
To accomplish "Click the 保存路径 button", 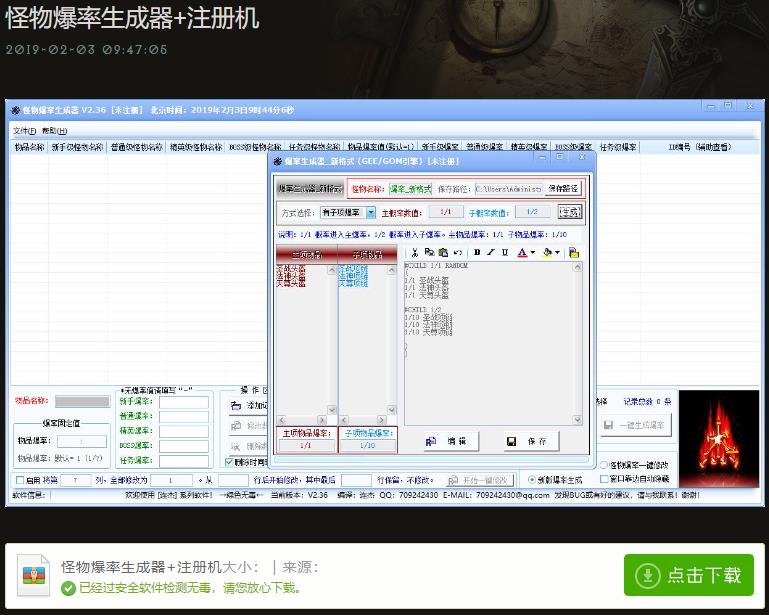I will point(562,188).
